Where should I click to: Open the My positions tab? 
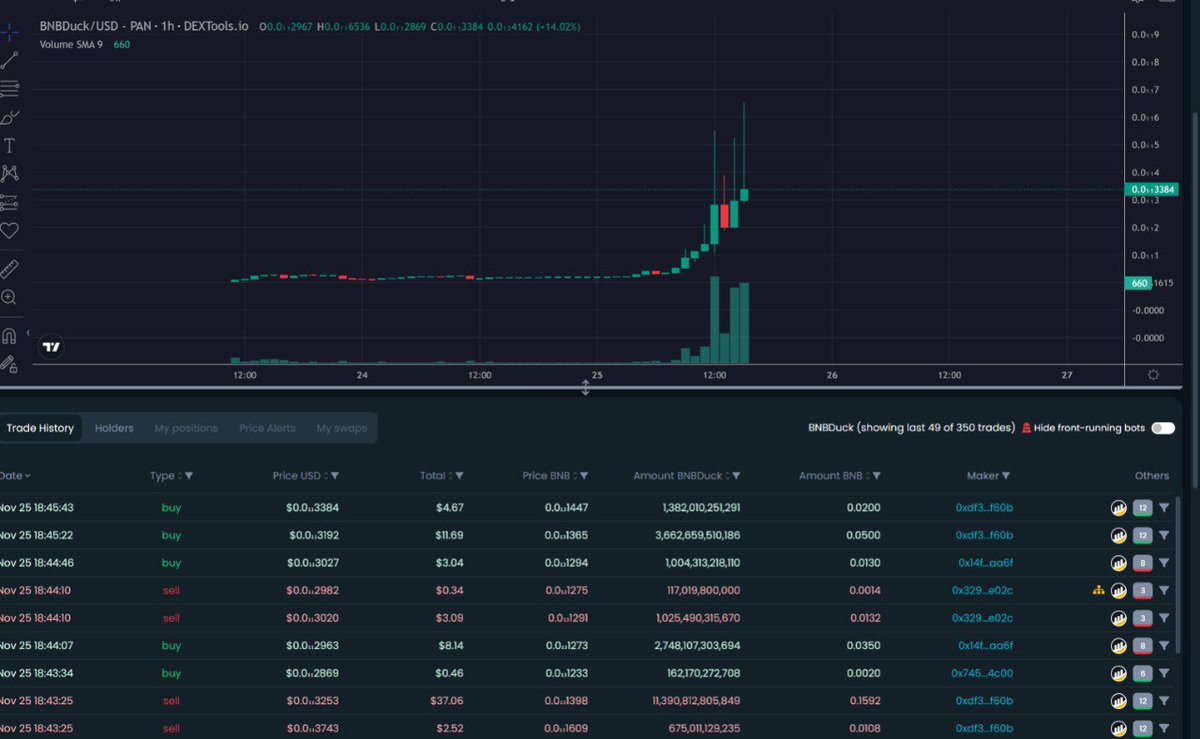[x=186, y=428]
